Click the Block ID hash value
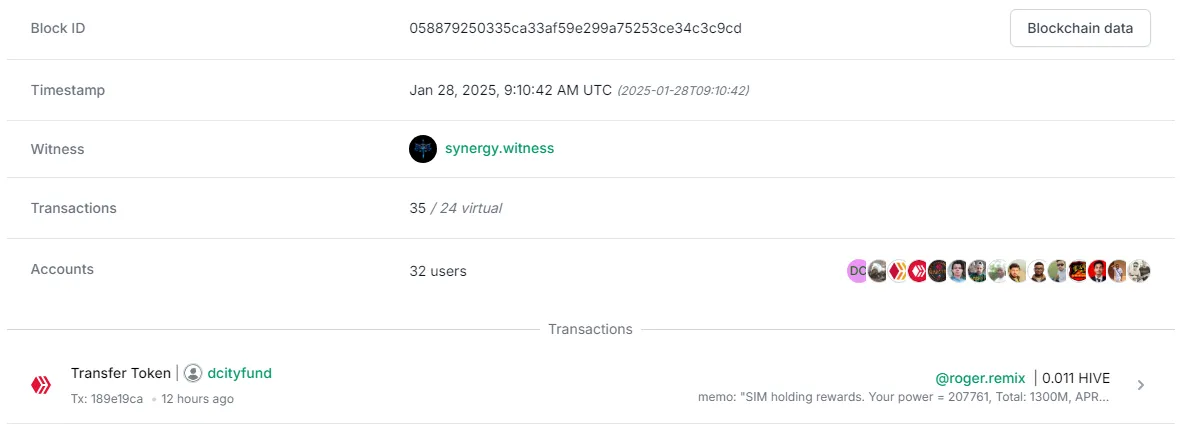The height and width of the screenshot is (425, 1184). [575, 29]
